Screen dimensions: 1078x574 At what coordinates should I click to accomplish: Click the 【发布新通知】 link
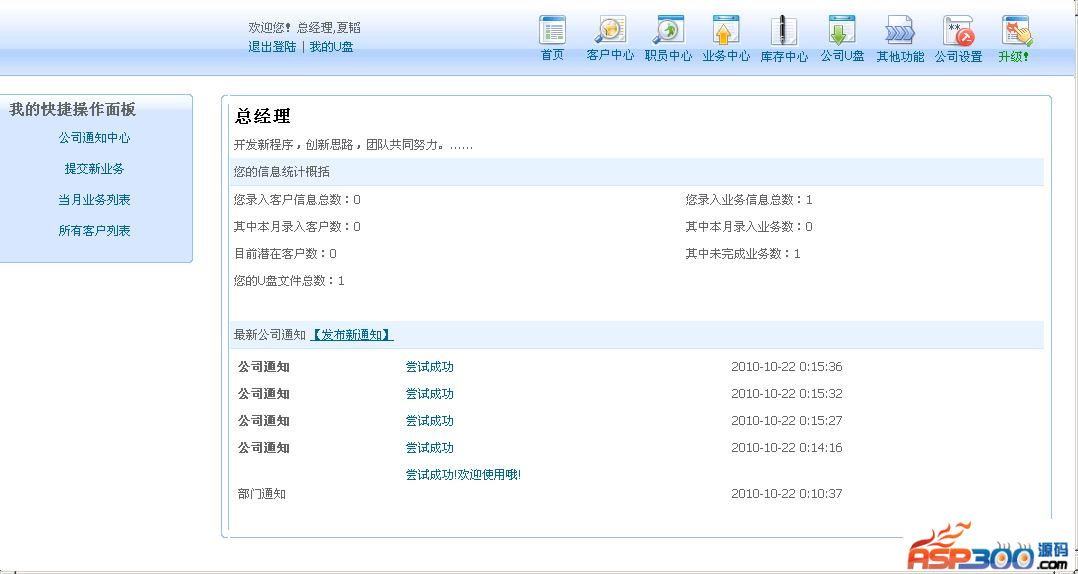tap(352, 335)
